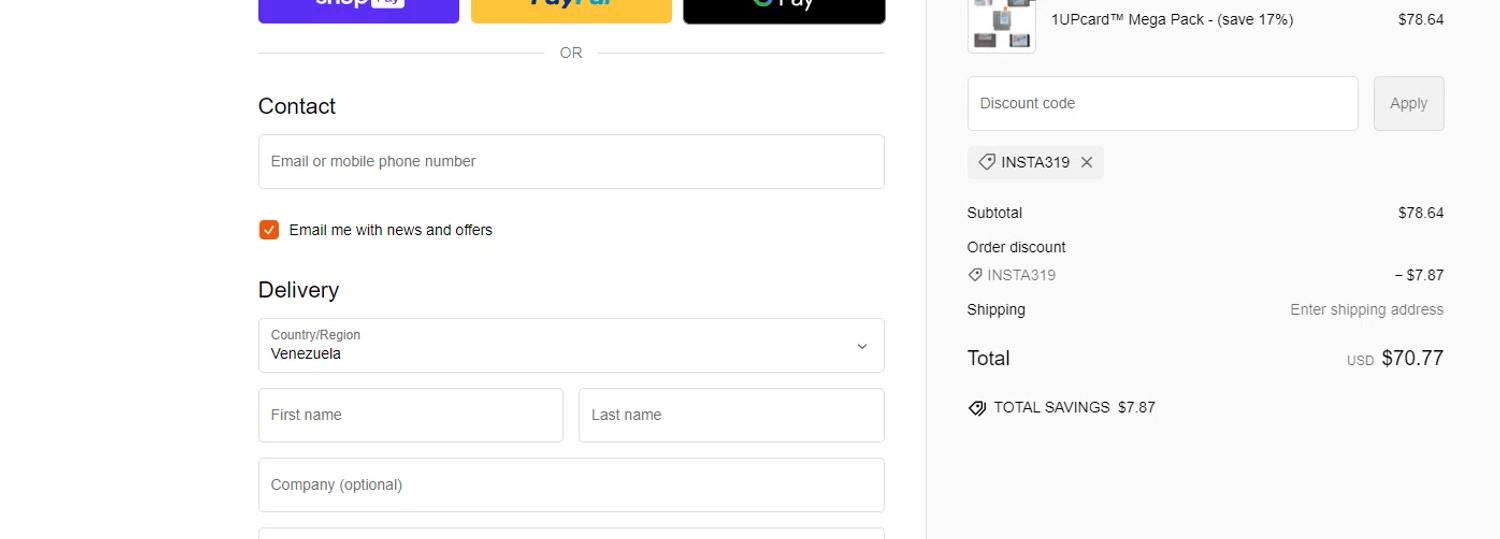Click the total price $70.77
Image resolution: width=1500 pixels, height=539 pixels.
click(1412, 358)
